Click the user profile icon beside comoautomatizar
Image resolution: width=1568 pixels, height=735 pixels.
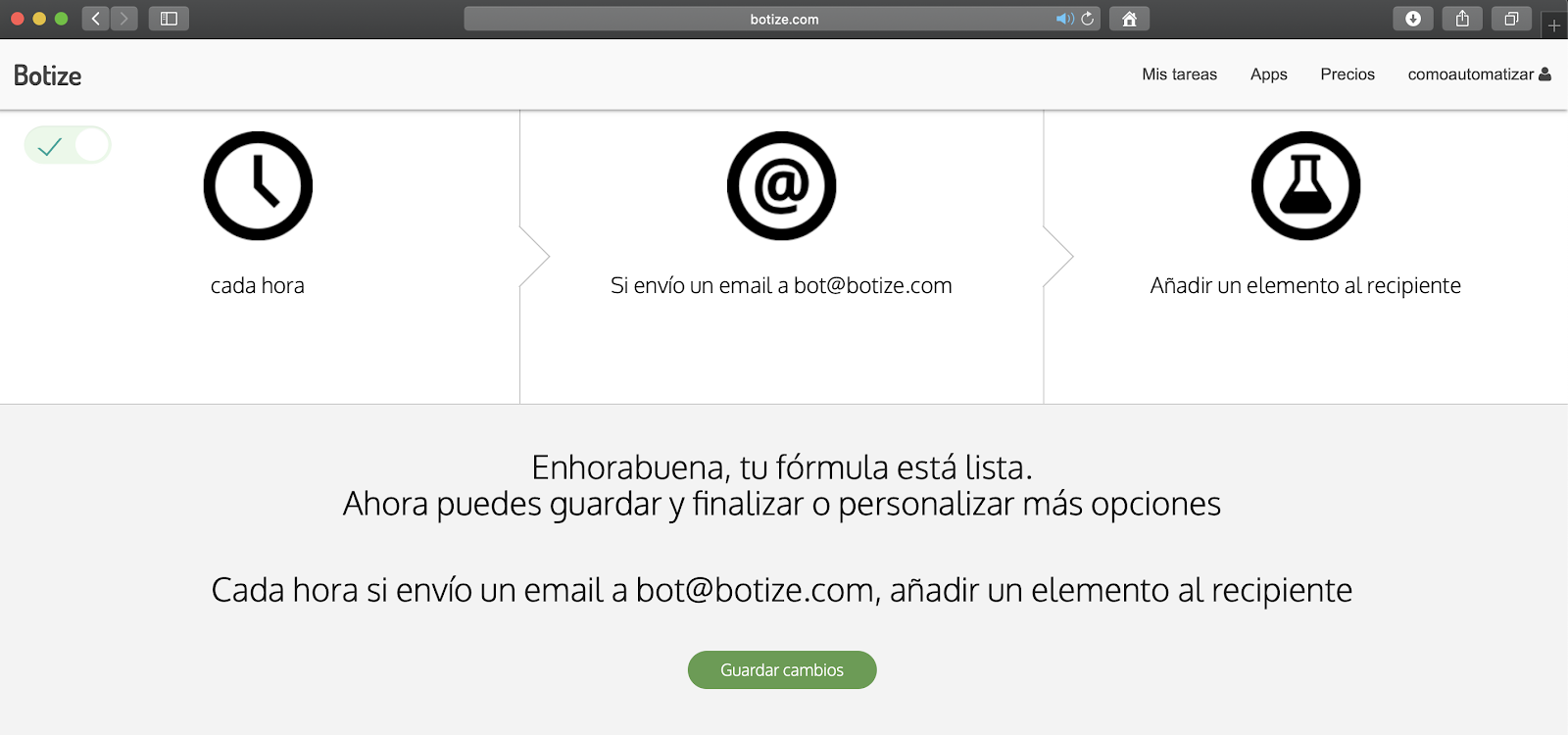pyautogui.click(x=1545, y=74)
